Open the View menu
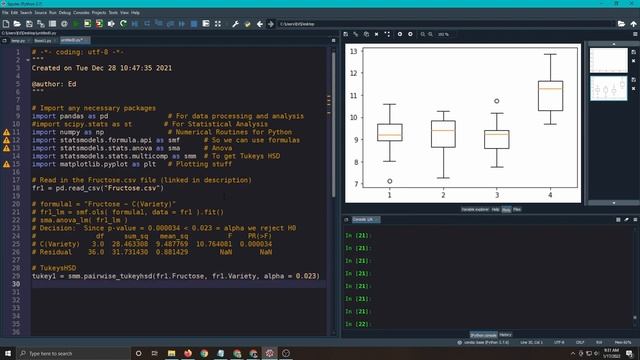The height and width of the screenshot is (360, 640). [x=124, y=13]
